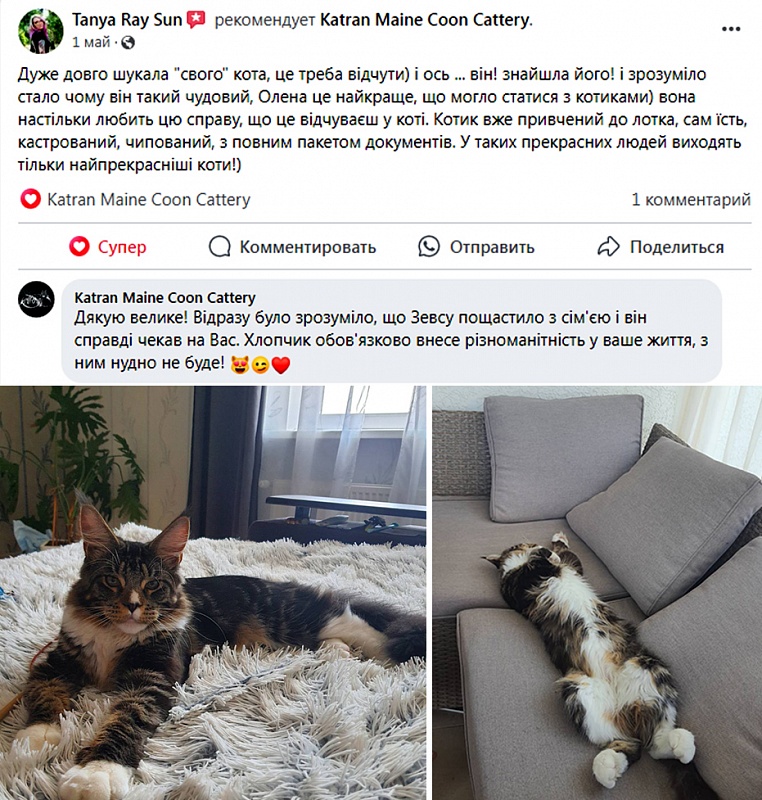View who reacted: Katran Maine Coon Cattery
The height and width of the screenshot is (800, 762).
tap(149, 199)
